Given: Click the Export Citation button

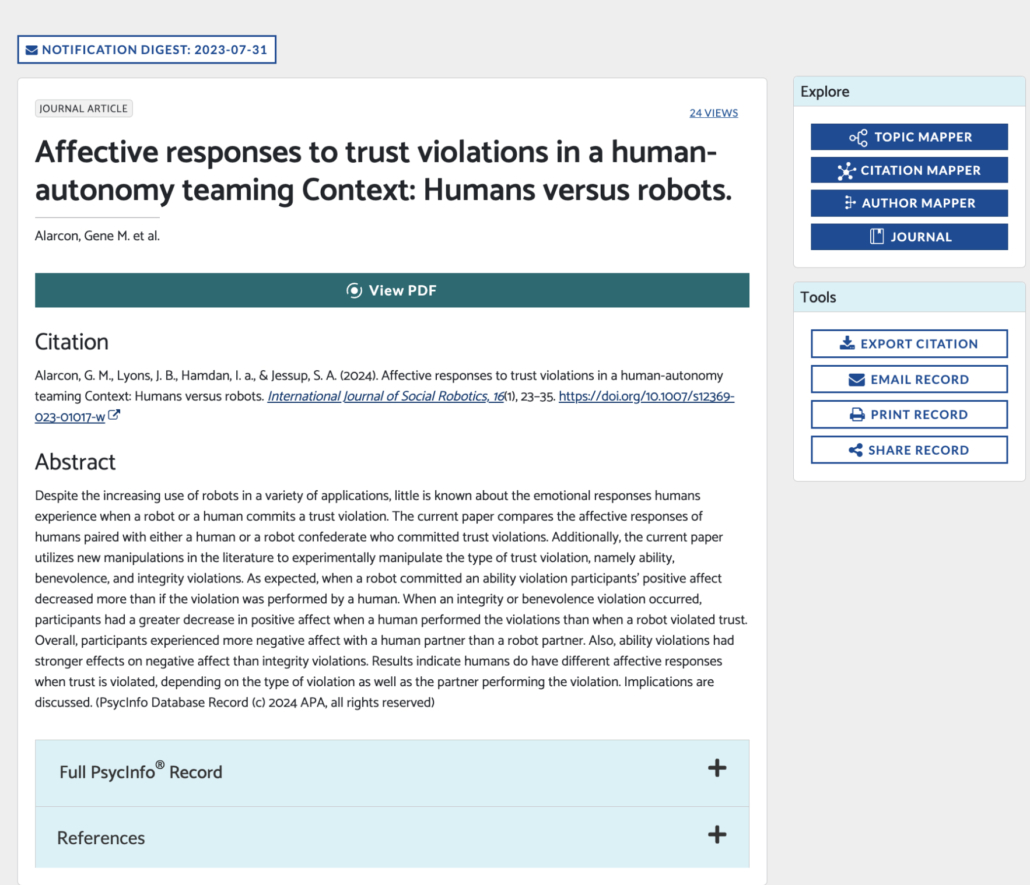Looking at the screenshot, I should (909, 344).
